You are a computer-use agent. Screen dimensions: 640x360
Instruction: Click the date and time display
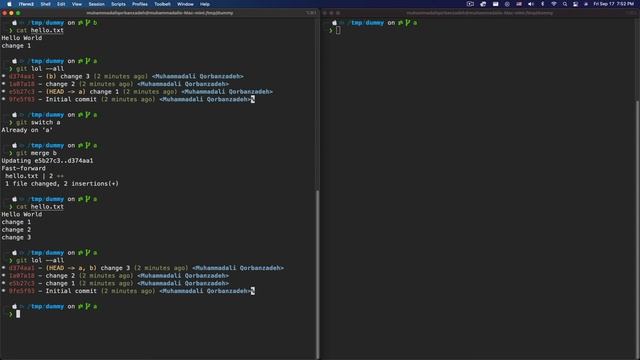pos(613,4)
